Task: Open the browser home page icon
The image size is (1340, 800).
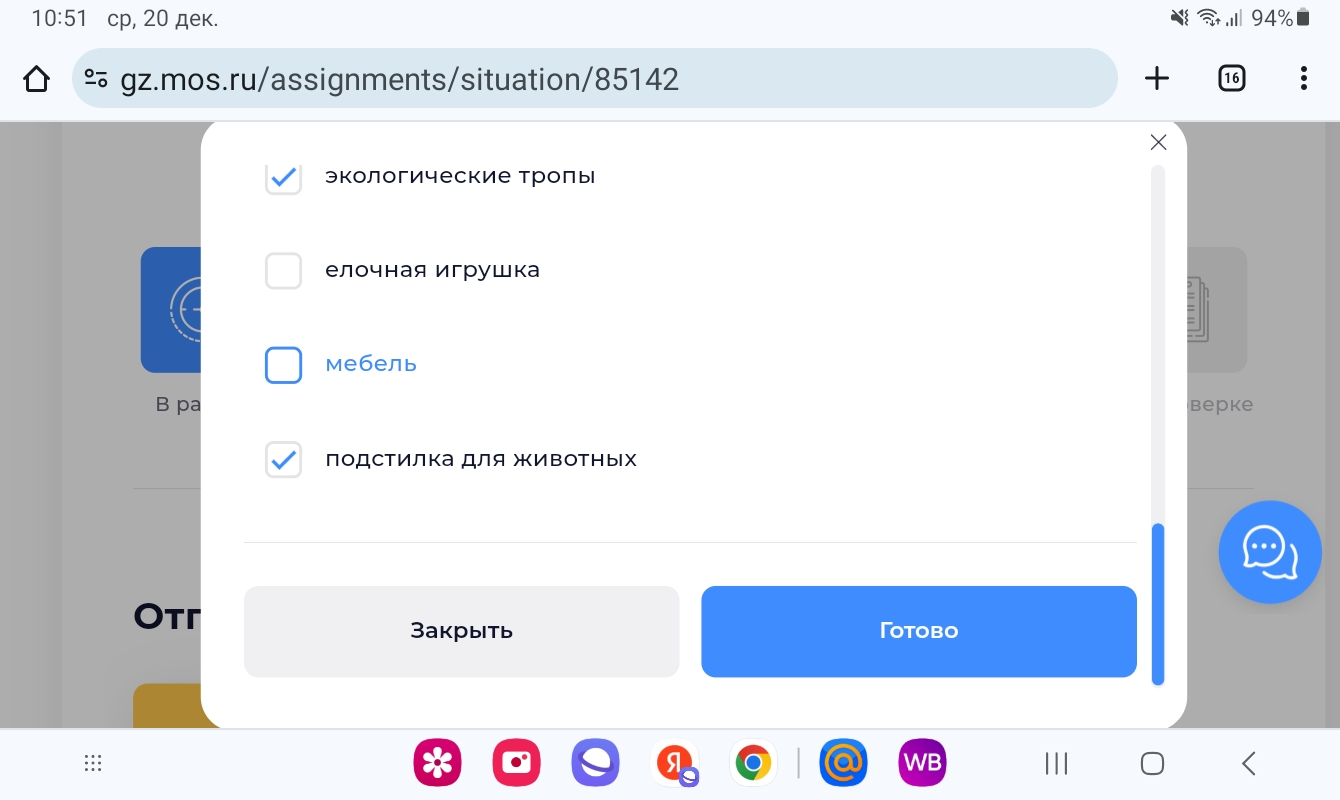Action: pyautogui.click(x=36, y=79)
